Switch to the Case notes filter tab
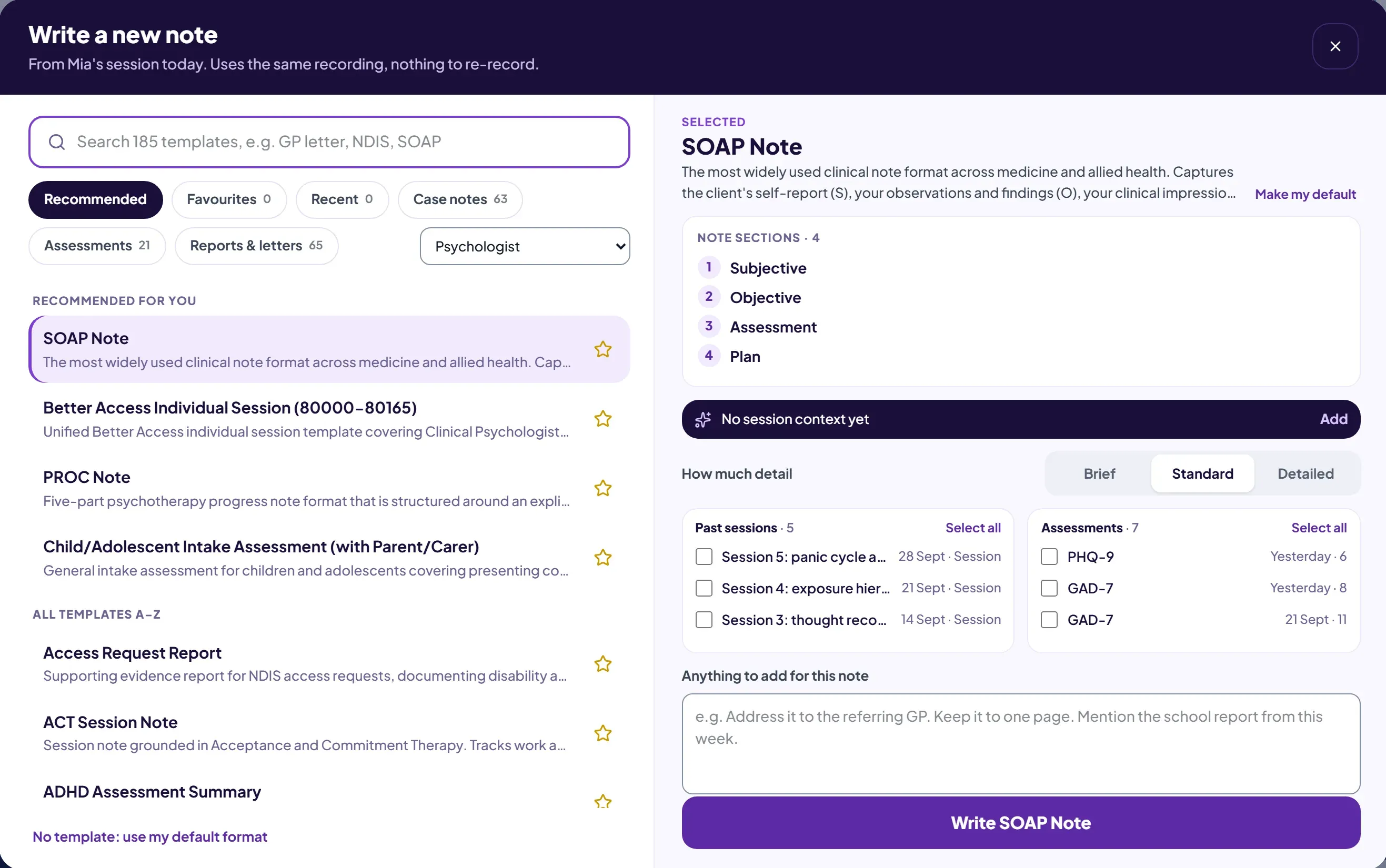The image size is (1386, 868). point(460,199)
